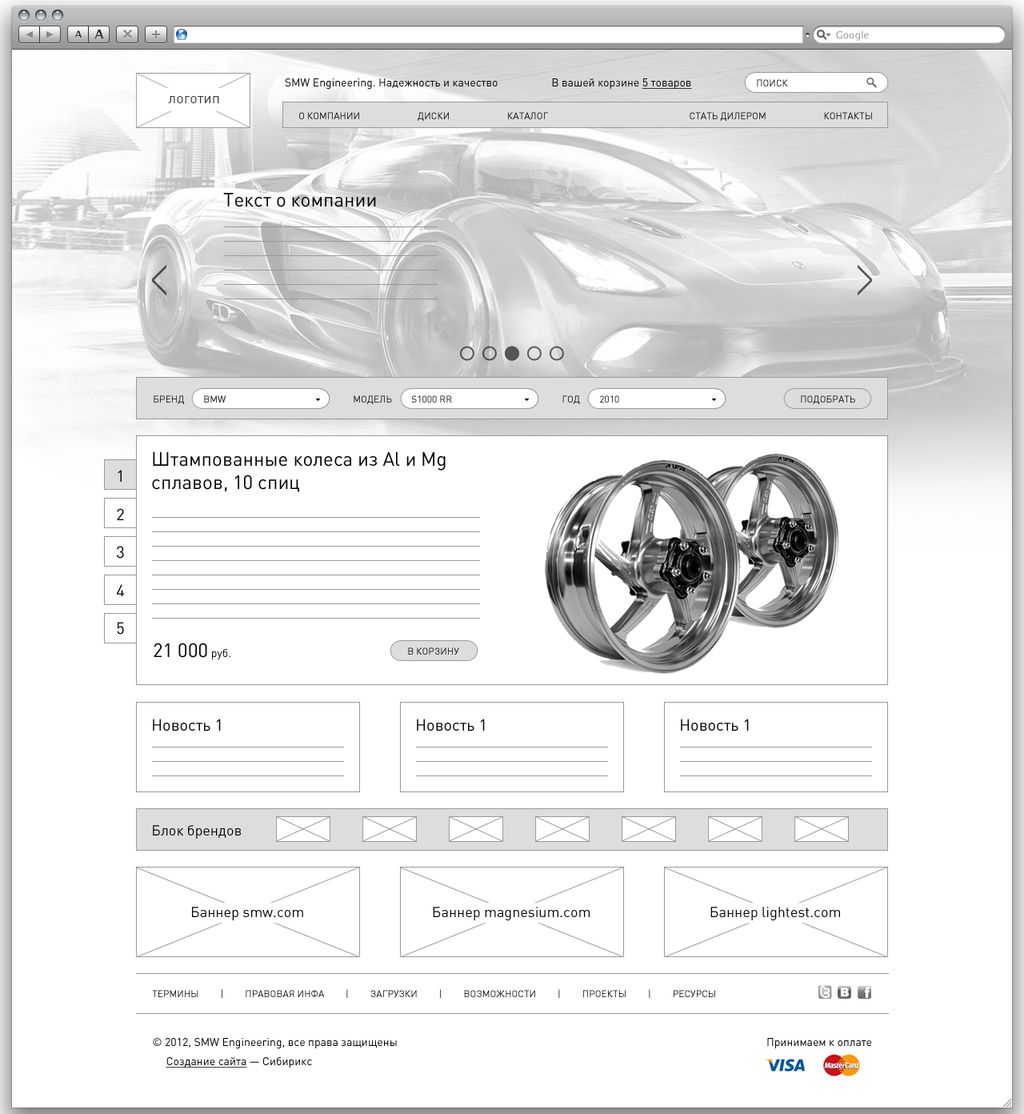Screen dimensions: 1024x1114
Task: Click the globe icon in the address bar
Action: click(x=182, y=34)
